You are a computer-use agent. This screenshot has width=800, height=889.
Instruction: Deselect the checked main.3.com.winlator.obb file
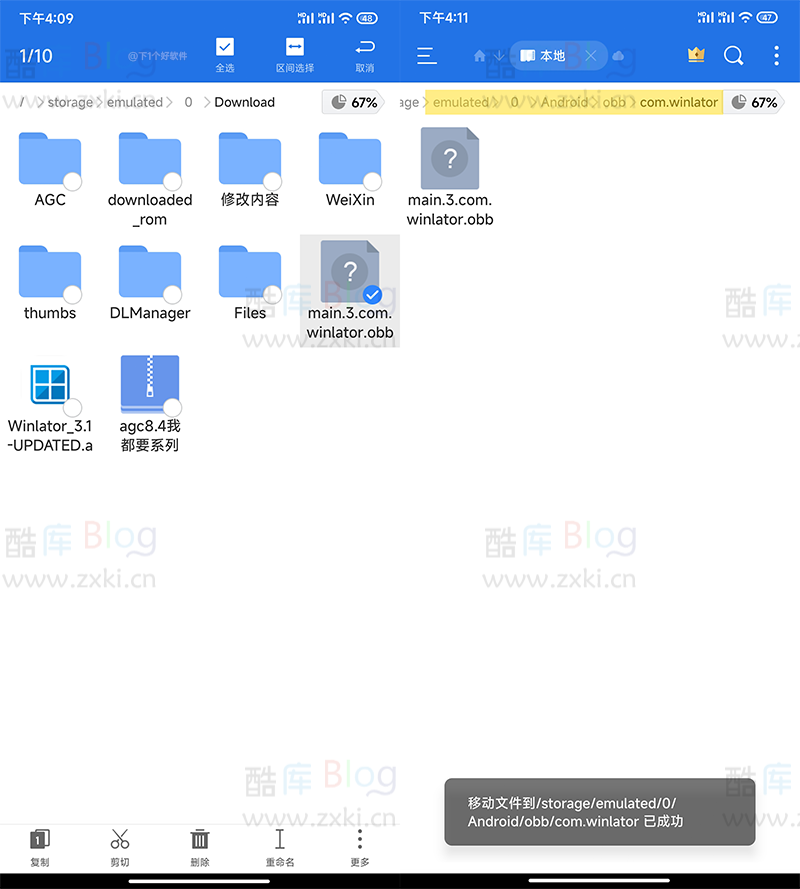[x=371, y=294]
